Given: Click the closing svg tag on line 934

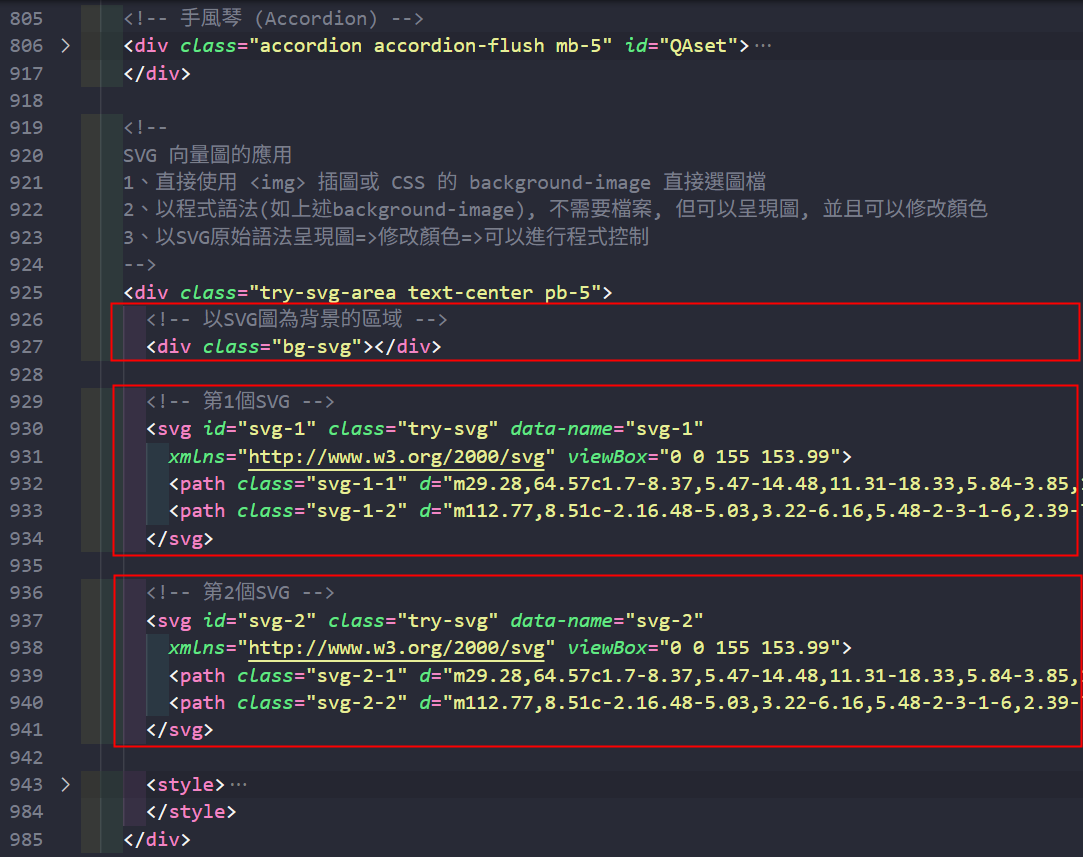Looking at the screenshot, I should (180, 539).
